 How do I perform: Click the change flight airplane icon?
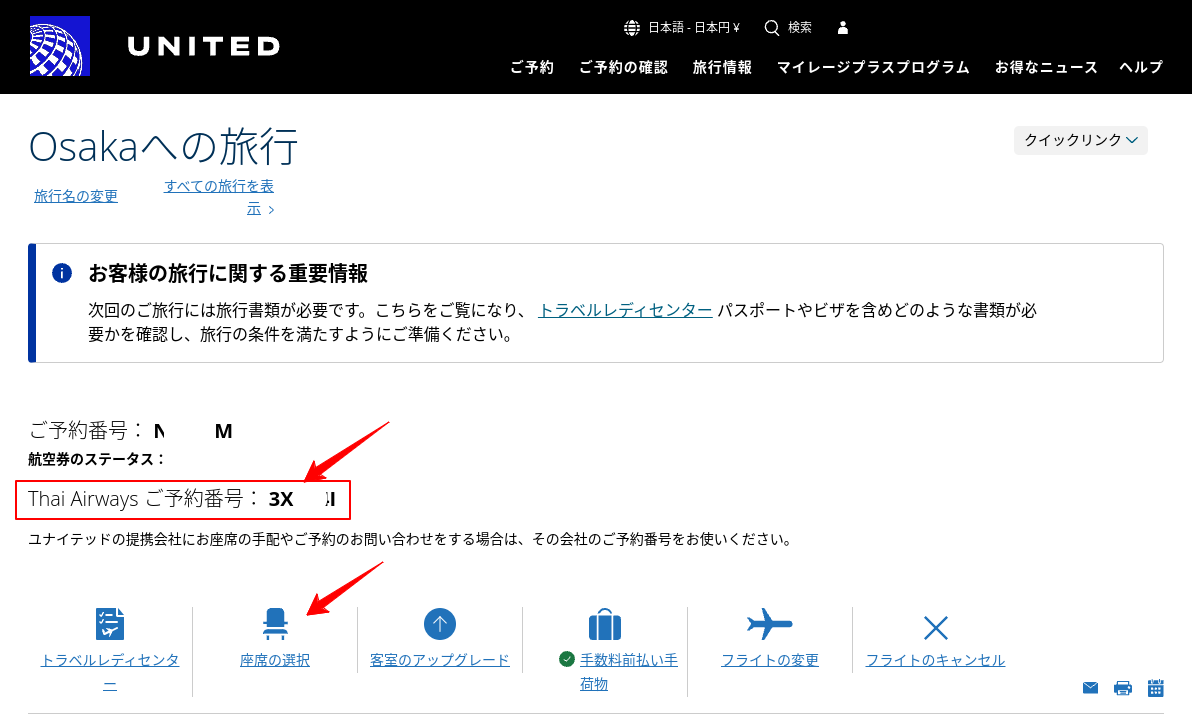click(x=769, y=624)
